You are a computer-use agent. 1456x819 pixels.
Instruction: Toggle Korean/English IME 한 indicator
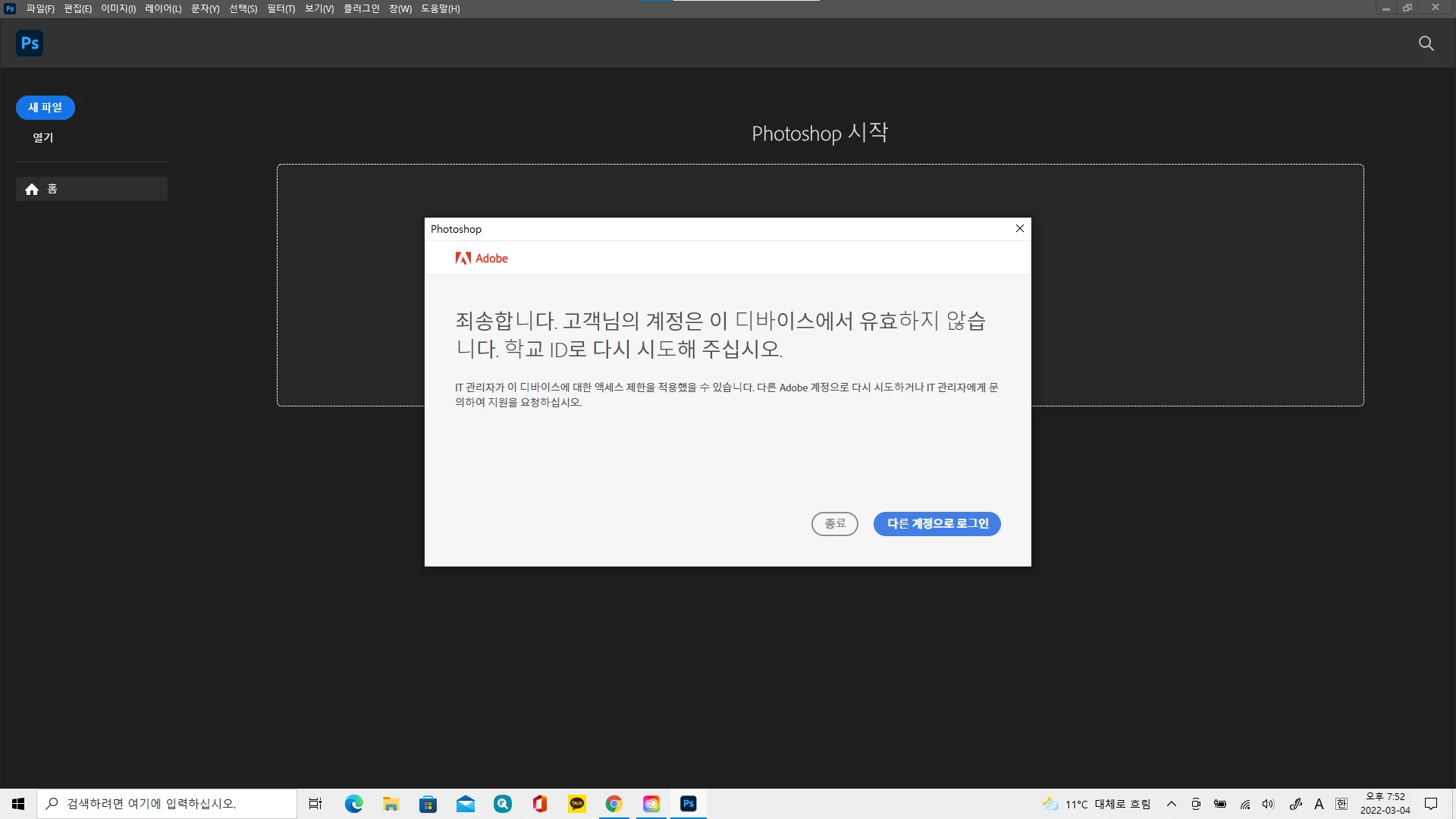point(1341,804)
